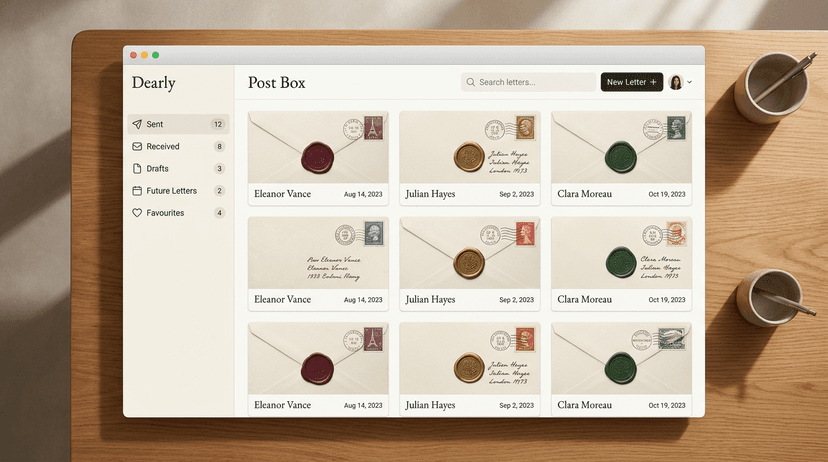Click the plus icon on New Letter
Screen dimensions: 828x462
[653, 82]
